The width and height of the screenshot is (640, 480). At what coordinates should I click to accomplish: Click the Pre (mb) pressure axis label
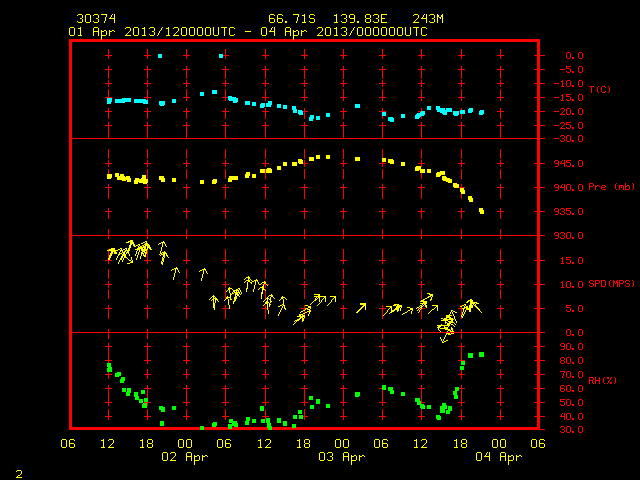(611, 187)
